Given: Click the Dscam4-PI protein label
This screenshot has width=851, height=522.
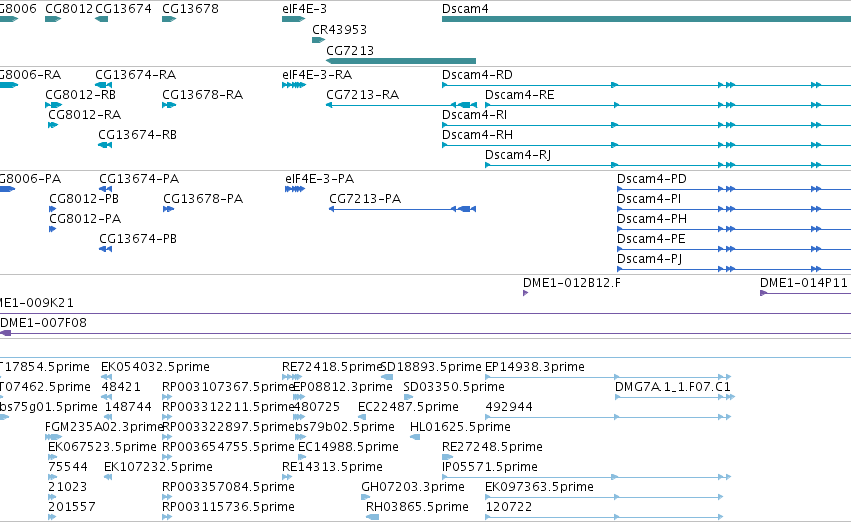Looking at the screenshot, I should (649, 199).
